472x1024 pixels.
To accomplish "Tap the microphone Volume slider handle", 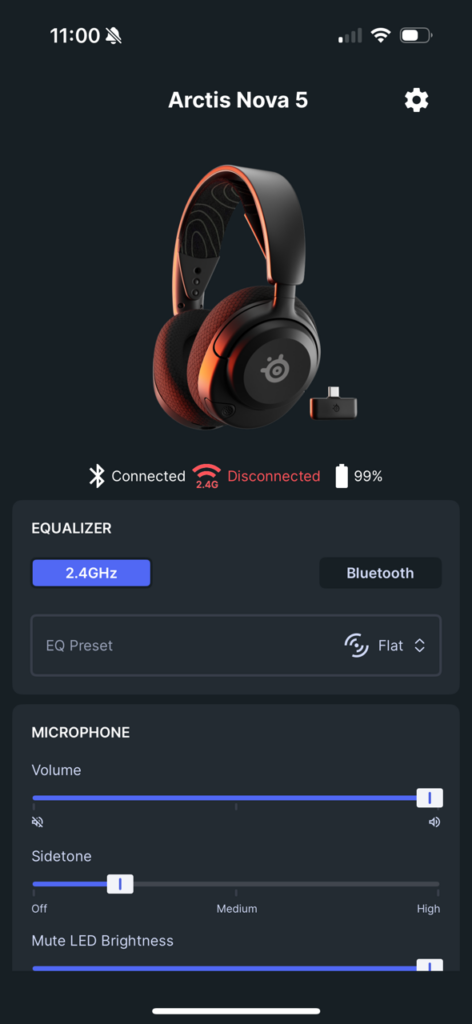I will click(430, 797).
